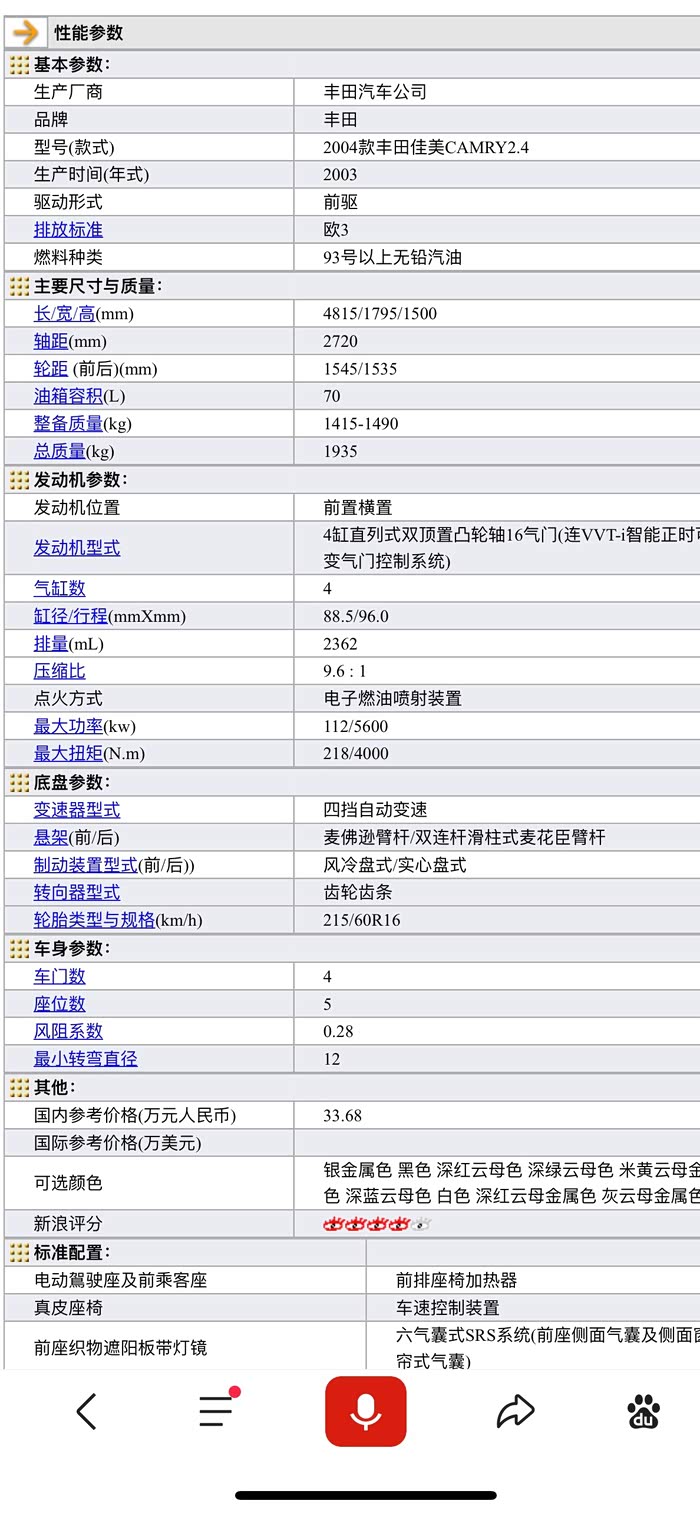Open the 轴距 link
The width and height of the screenshot is (700, 1514).
[51, 341]
